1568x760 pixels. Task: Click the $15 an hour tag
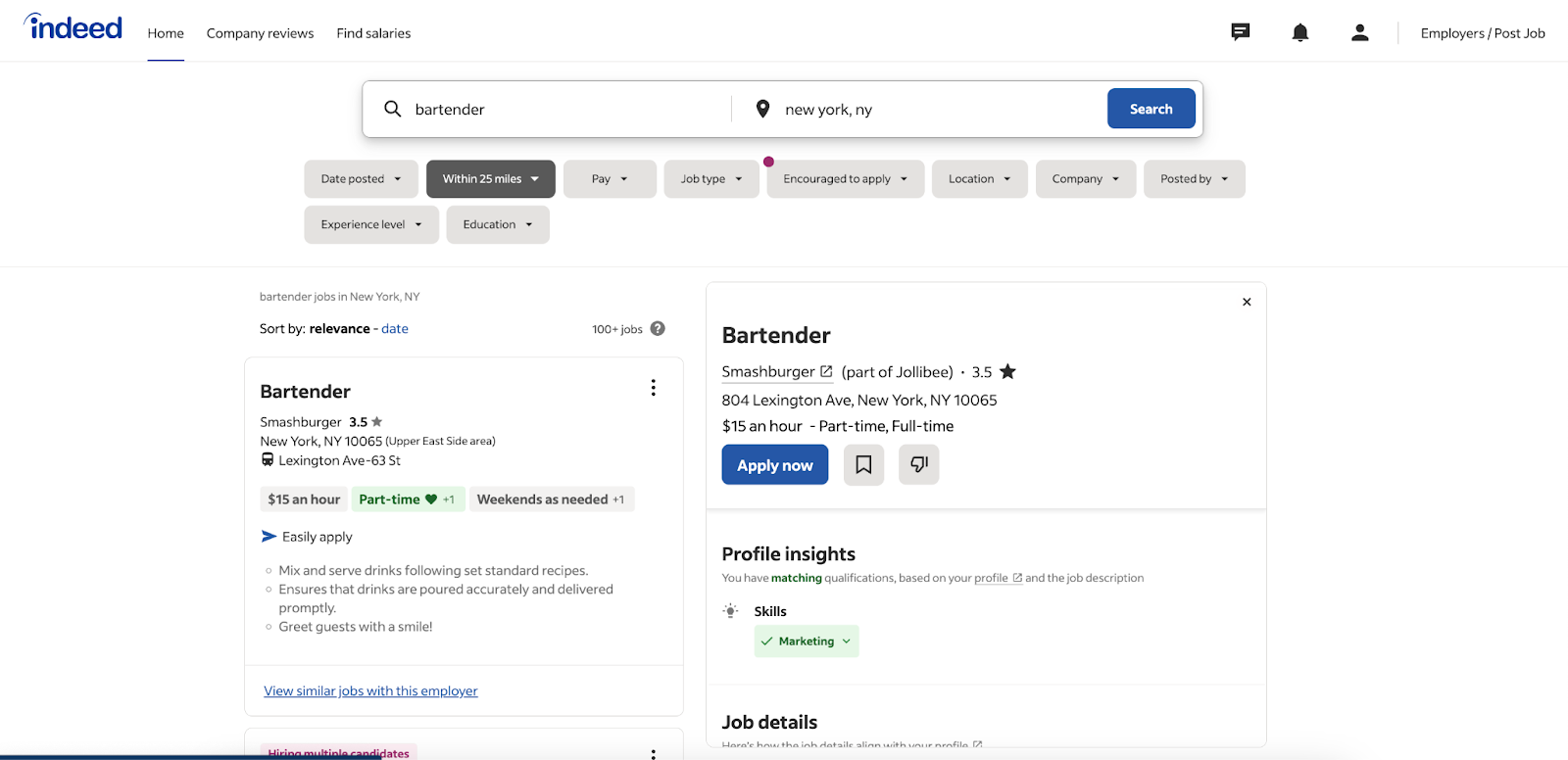[304, 499]
